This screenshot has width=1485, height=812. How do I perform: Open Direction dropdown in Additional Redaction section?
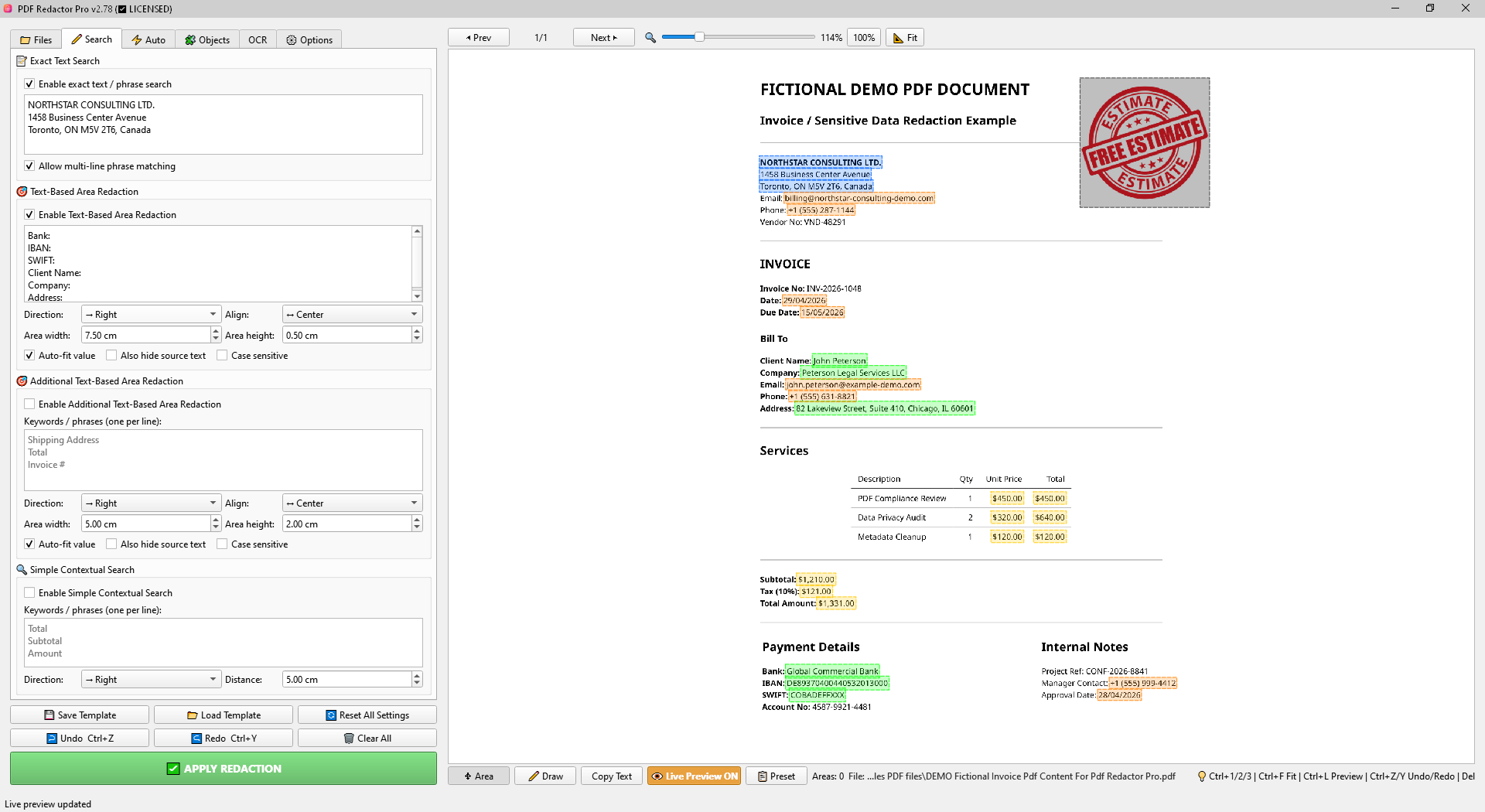coord(151,503)
